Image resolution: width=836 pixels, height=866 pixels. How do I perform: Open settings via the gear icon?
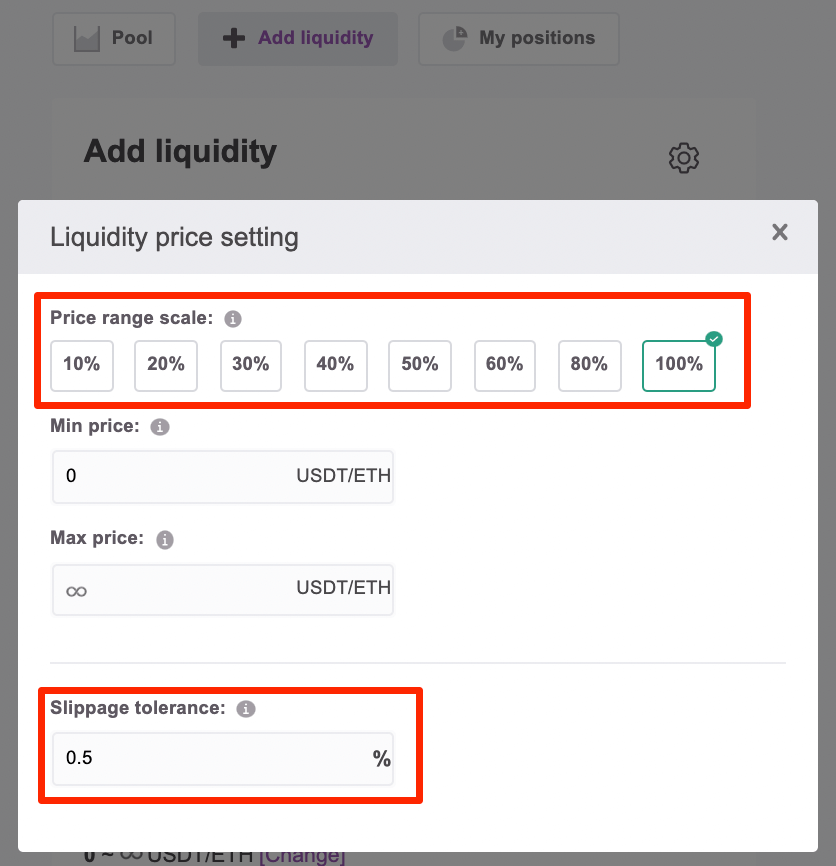[x=684, y=158]
